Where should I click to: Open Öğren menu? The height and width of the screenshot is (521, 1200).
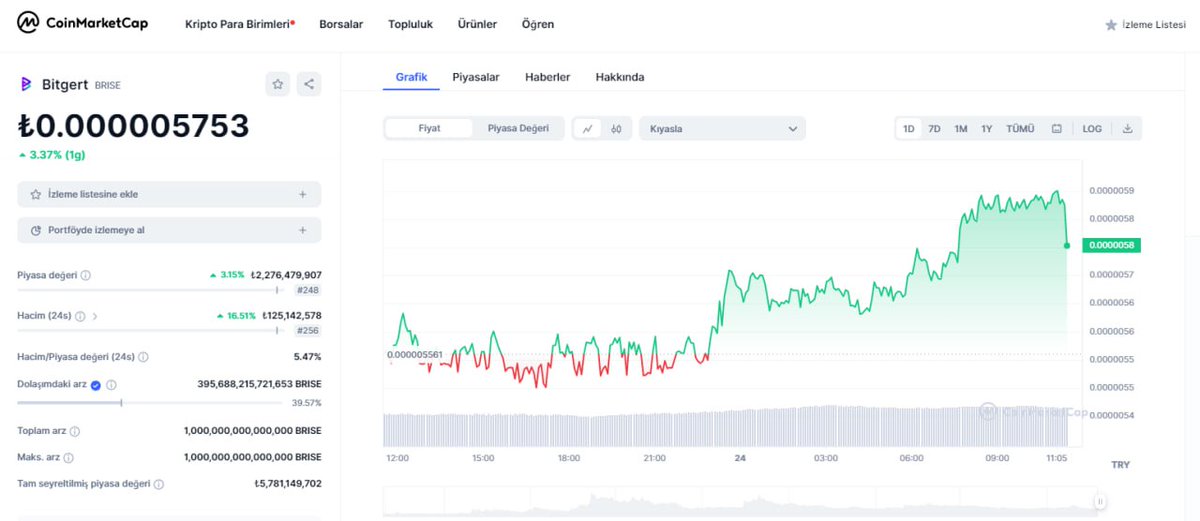(538, 24)
